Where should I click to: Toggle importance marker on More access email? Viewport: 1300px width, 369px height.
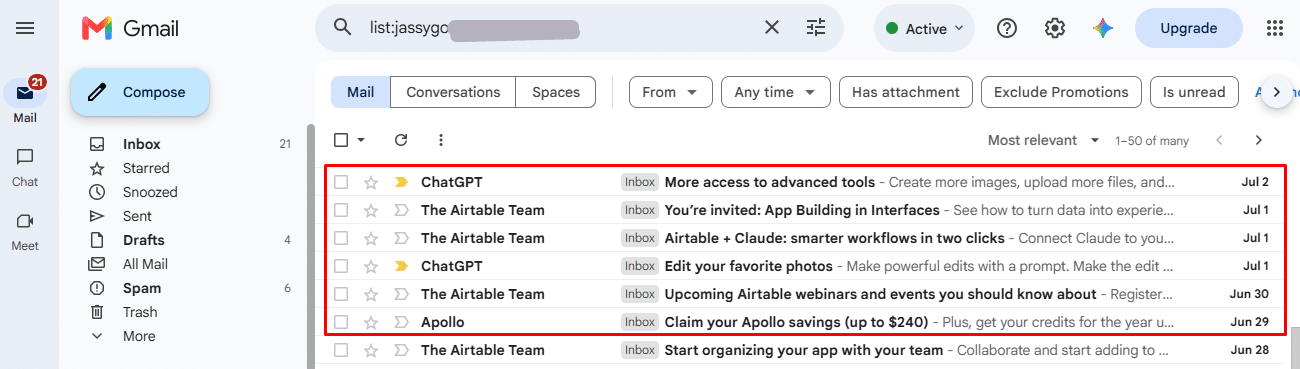[402, 182]
